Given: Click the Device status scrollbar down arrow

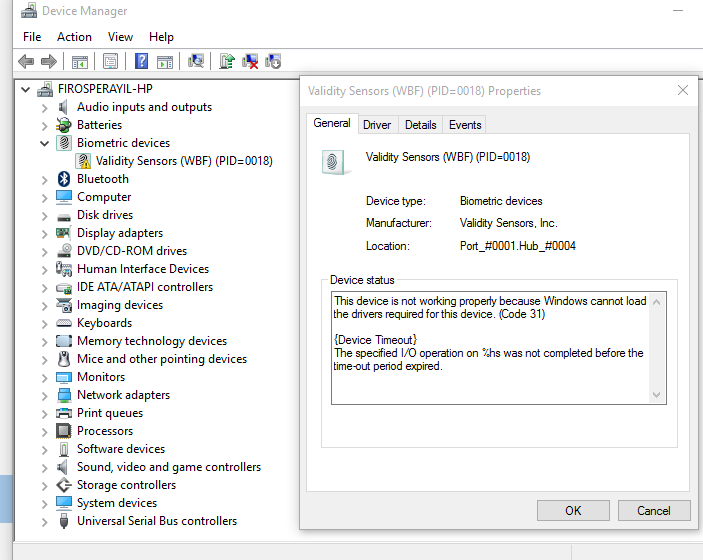Looking at the screenshot, I should (x=656, y=395).
